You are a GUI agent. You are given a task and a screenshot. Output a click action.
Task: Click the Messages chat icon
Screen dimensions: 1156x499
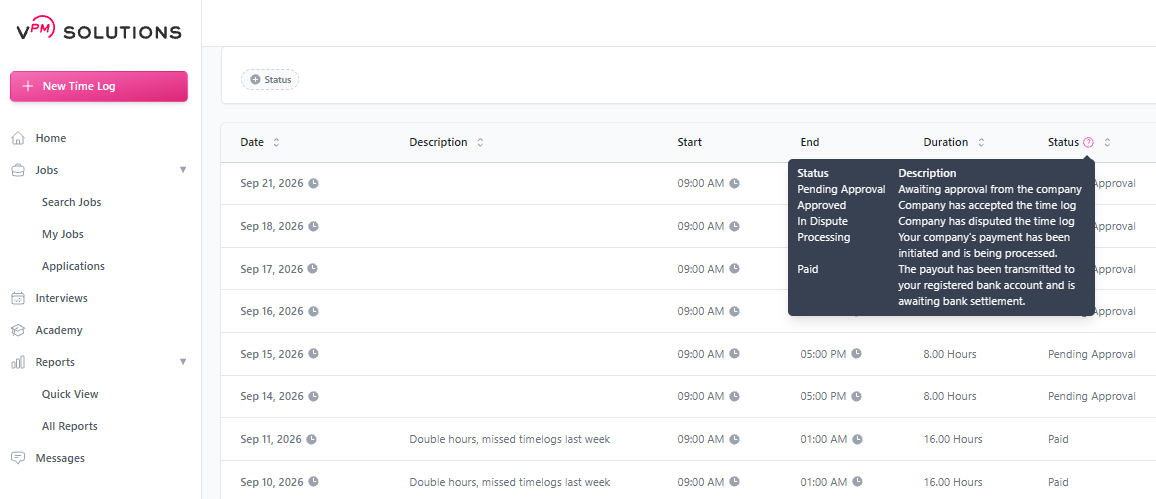point(18,458)
